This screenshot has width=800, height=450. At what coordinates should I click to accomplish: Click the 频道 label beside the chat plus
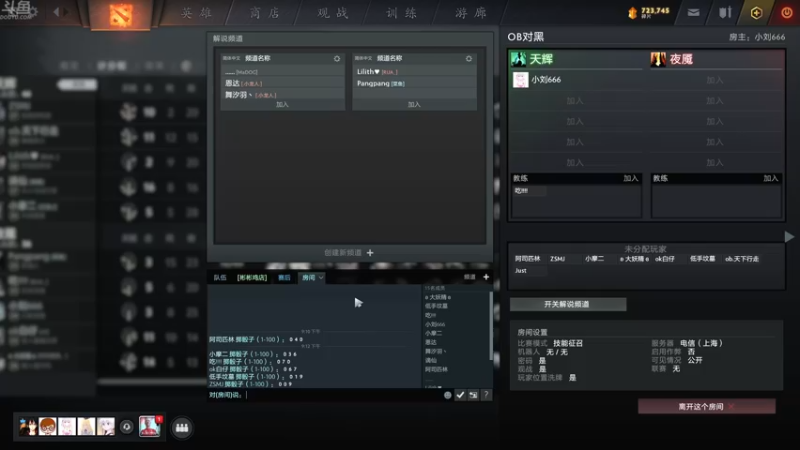[469, 277]
